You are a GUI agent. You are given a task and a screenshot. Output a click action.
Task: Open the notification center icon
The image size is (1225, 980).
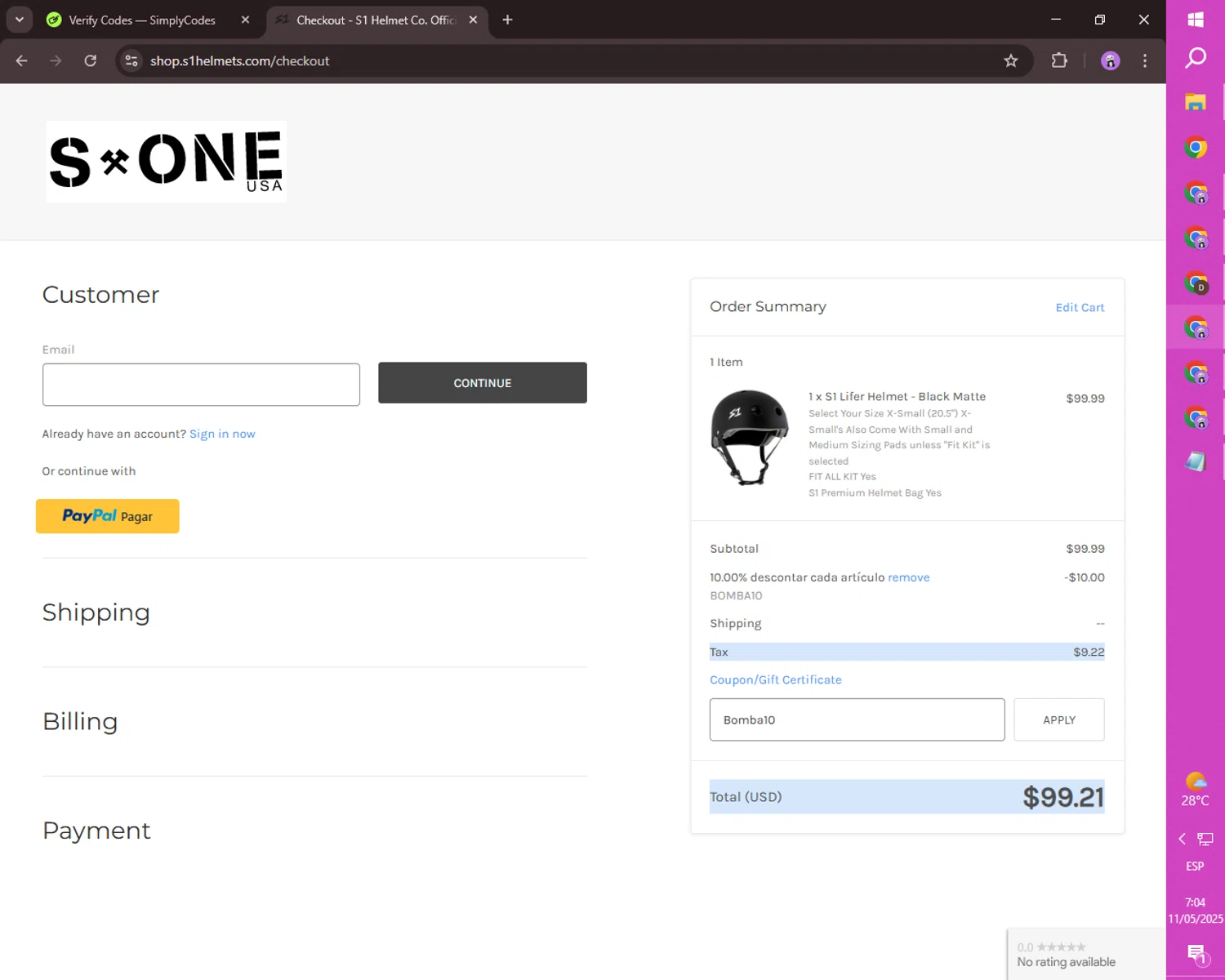1196,953
